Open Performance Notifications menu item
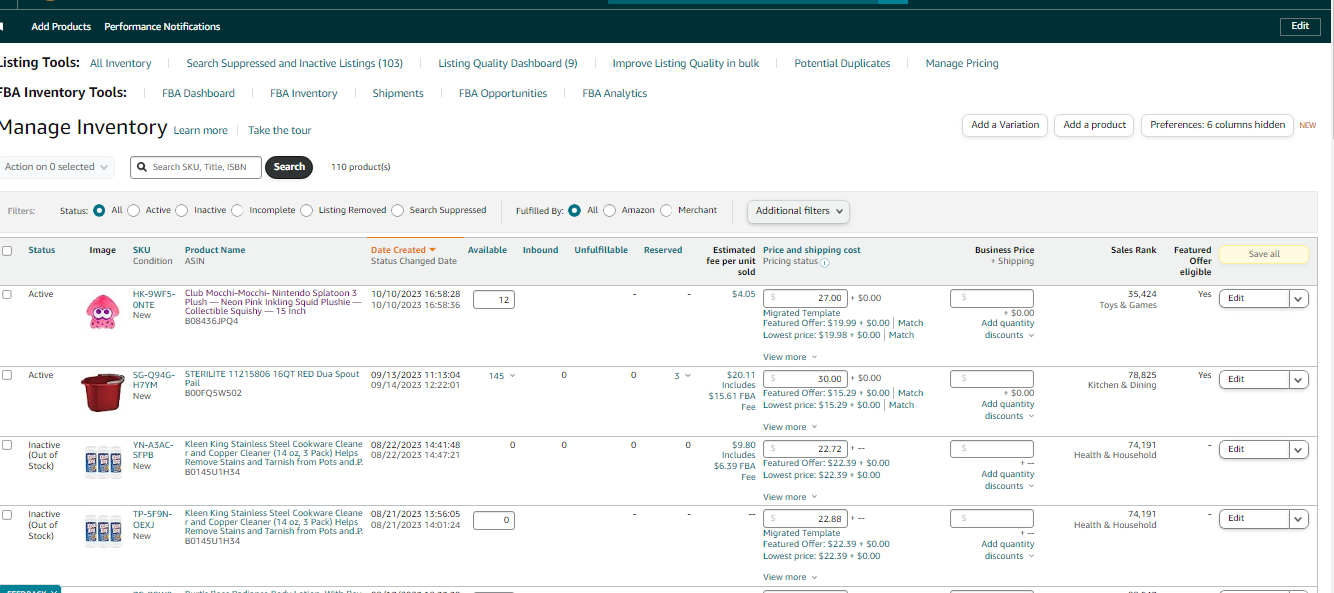The width and height of the screenshot is (1334, 593). tap(162, 27)
